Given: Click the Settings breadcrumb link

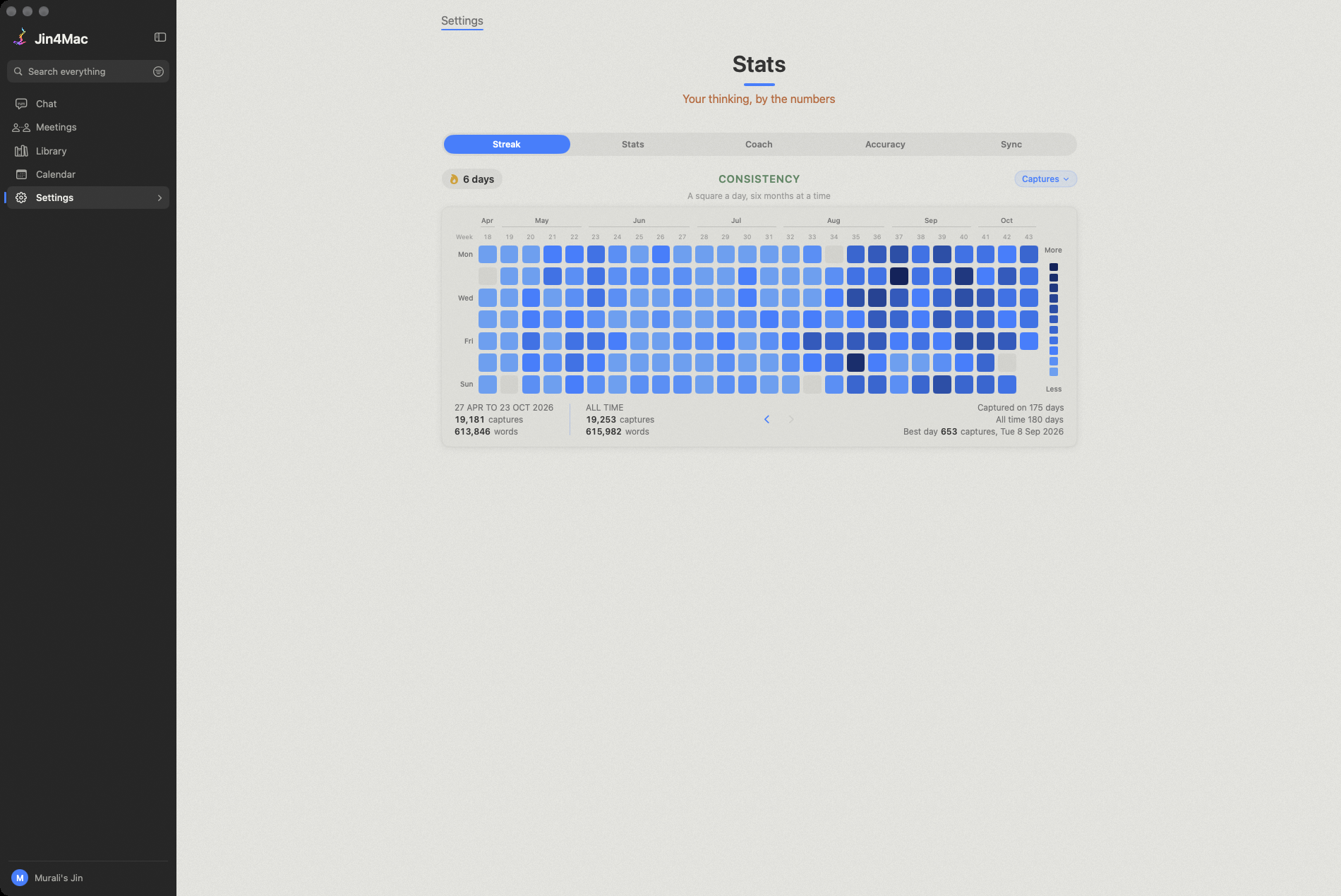Looking at the screenshot, I should (x=462, y=21).
